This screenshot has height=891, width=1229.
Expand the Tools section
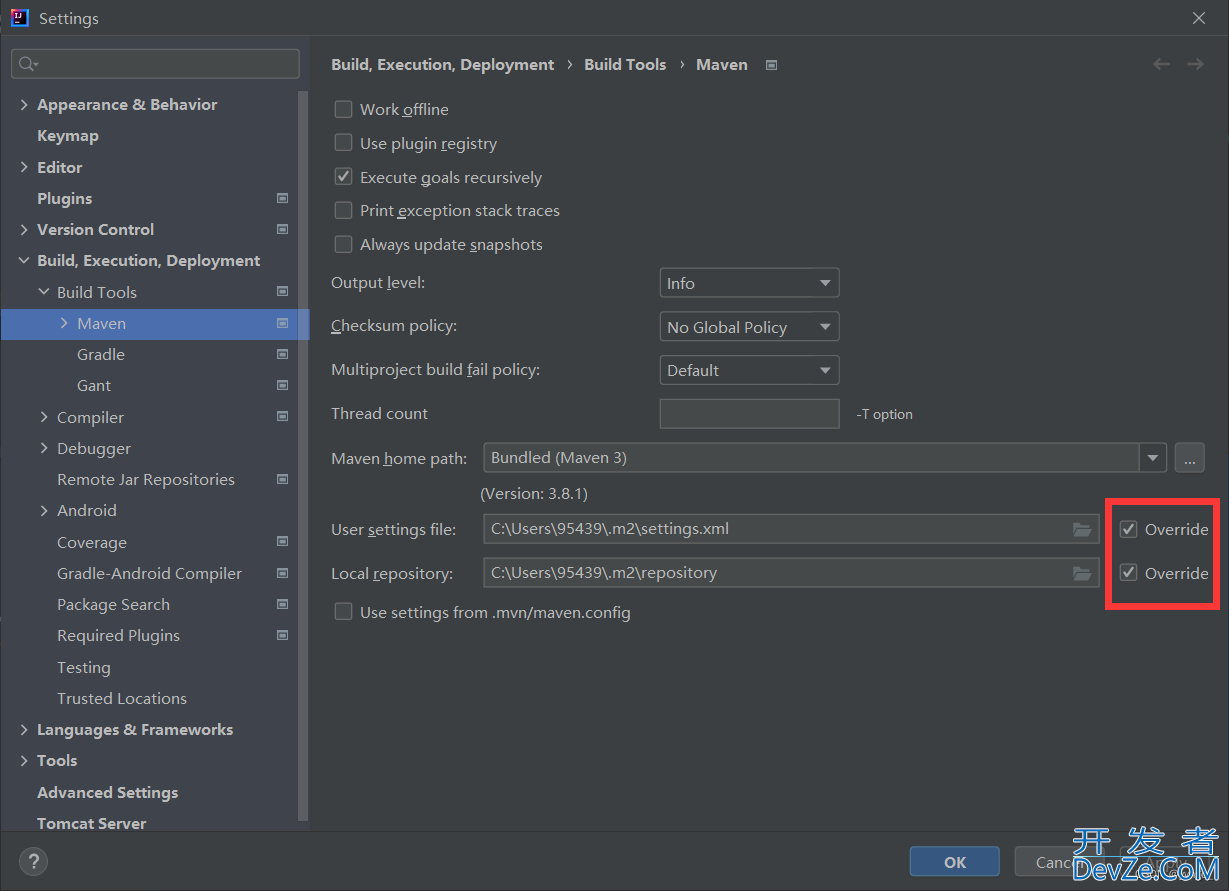(24, 760)
